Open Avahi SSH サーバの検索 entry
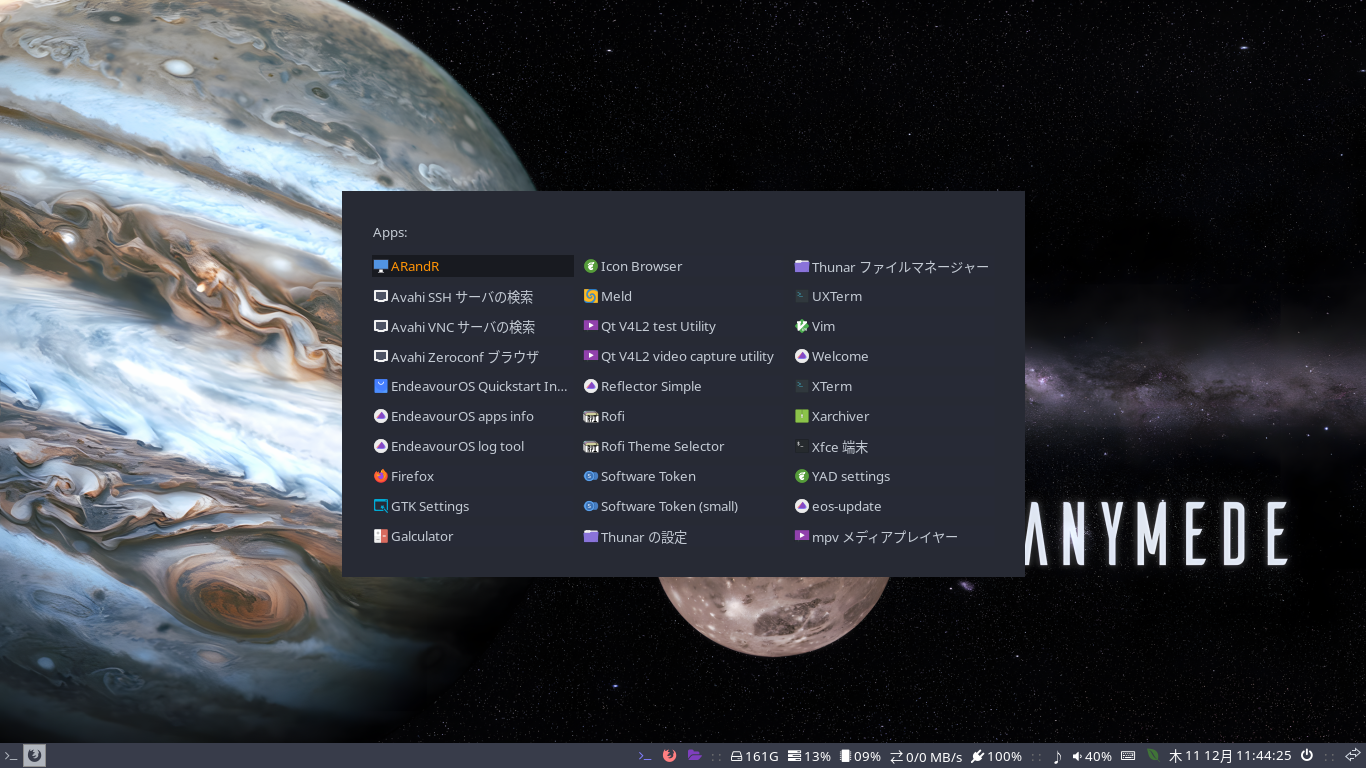1366x768 pixels. click(x=473, y=296)
